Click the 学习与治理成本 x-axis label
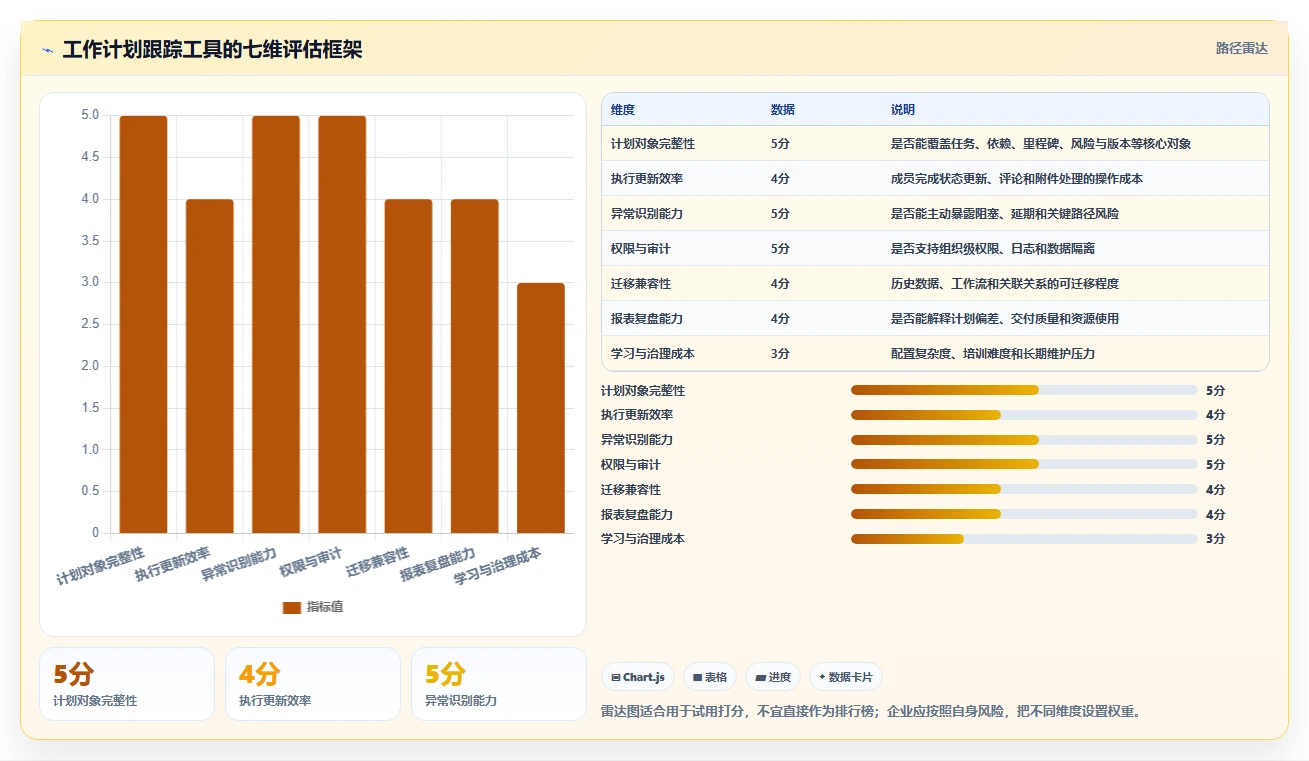 coord(498,565)
